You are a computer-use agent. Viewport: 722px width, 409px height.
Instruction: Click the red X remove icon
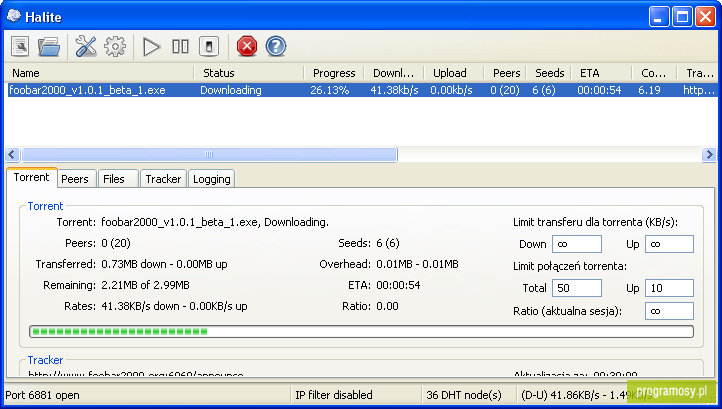(247, 47)
